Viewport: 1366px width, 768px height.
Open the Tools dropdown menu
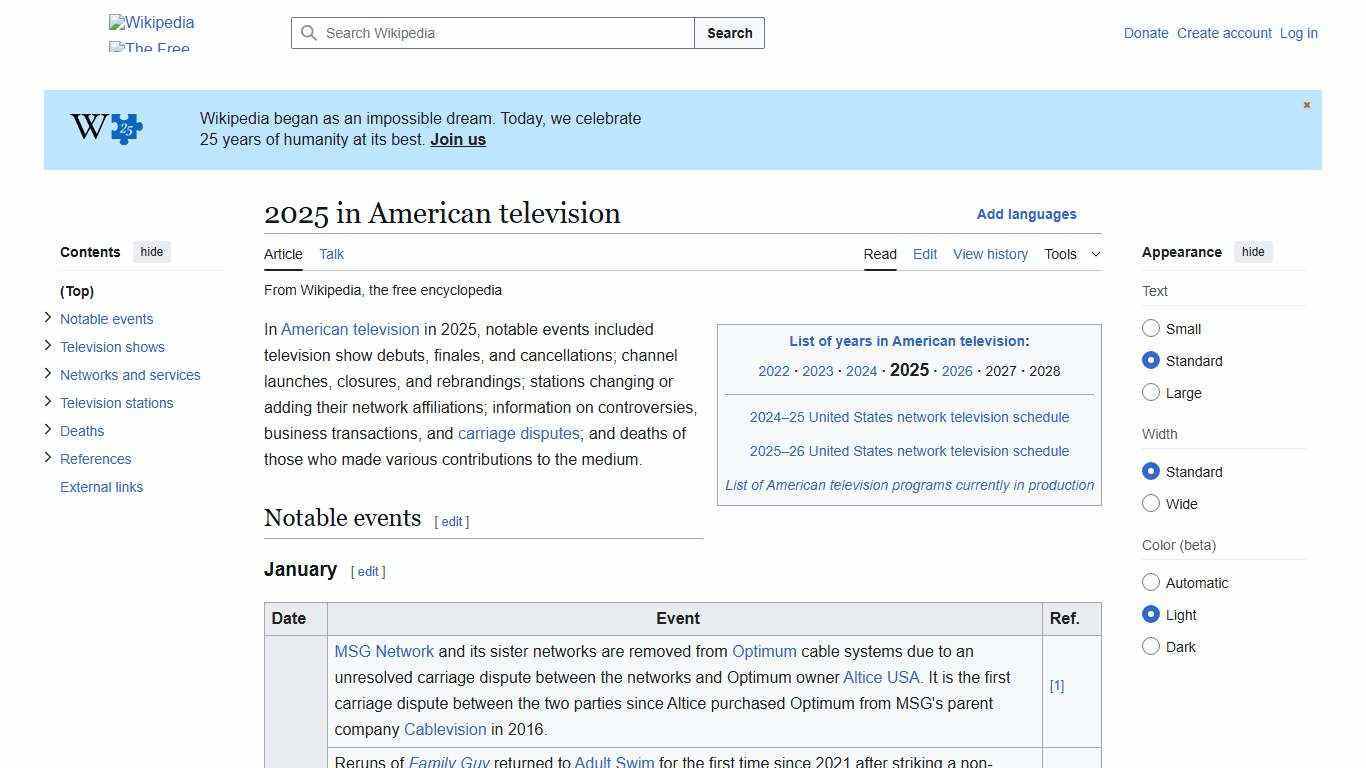pyautogui.click(x=1073, y=254)
